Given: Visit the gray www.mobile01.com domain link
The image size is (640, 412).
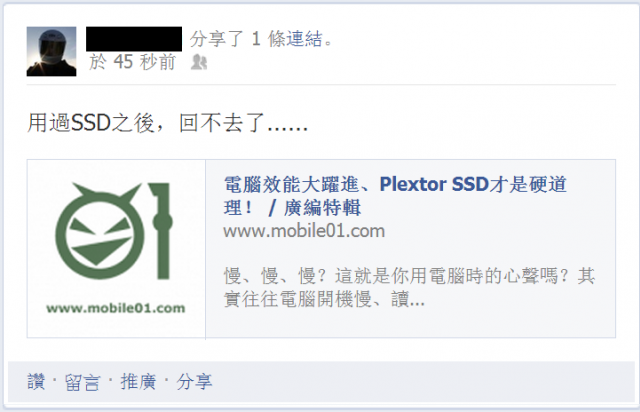Looking at the screenshot, I should [304, 232].
